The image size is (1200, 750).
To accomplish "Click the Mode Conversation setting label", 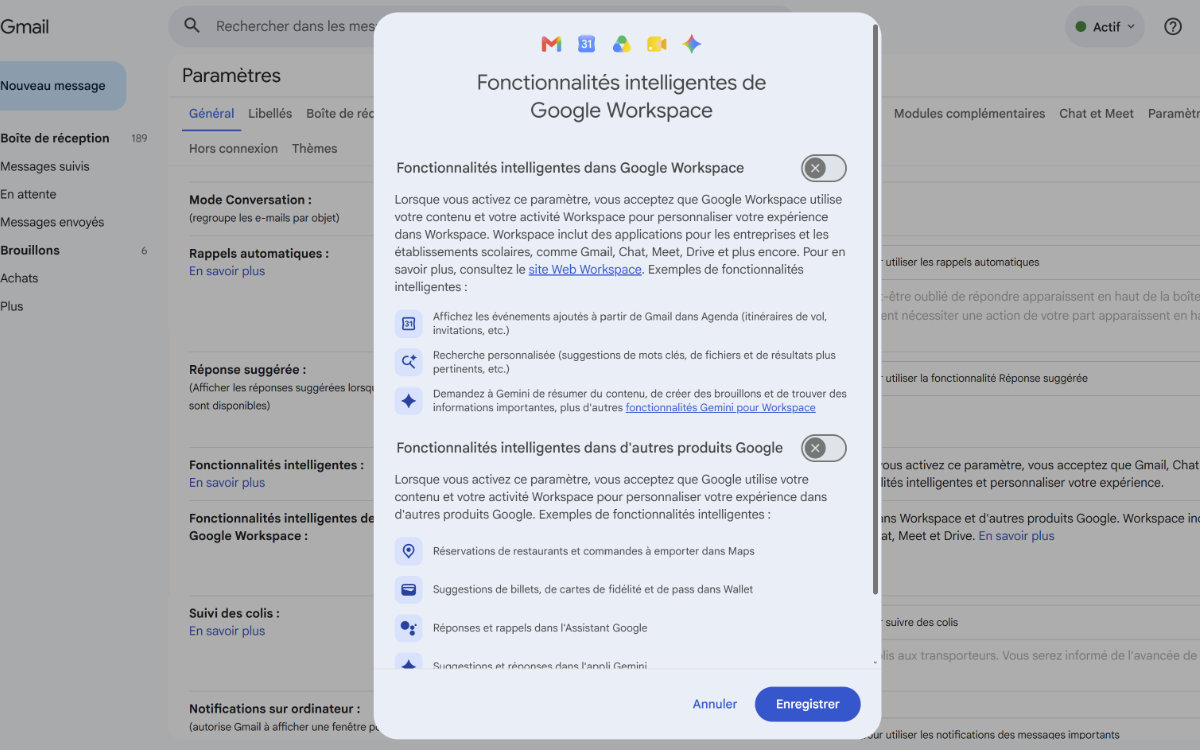I will tap(250, 200).
